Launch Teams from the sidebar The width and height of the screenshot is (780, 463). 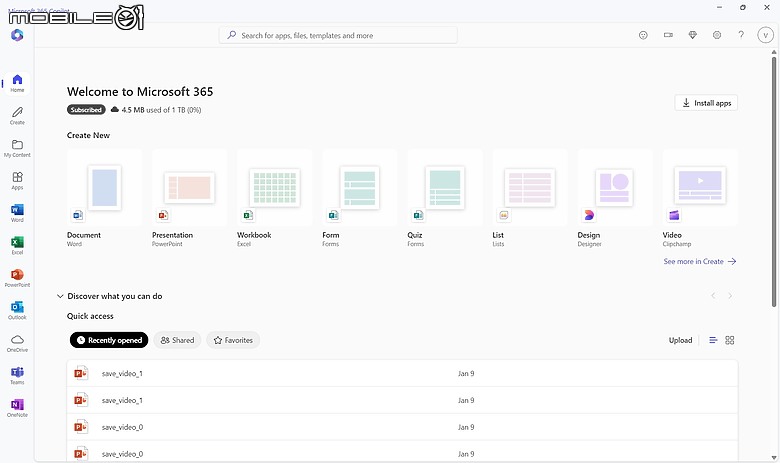(17, 375)
